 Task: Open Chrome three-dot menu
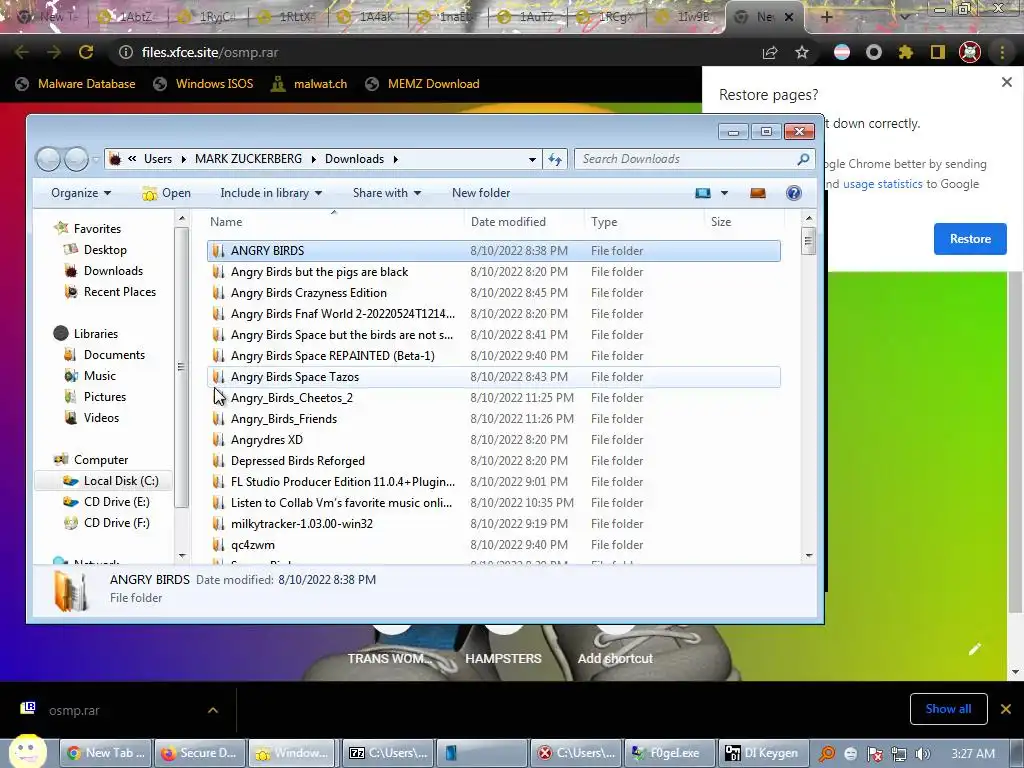click(1002, 52)
